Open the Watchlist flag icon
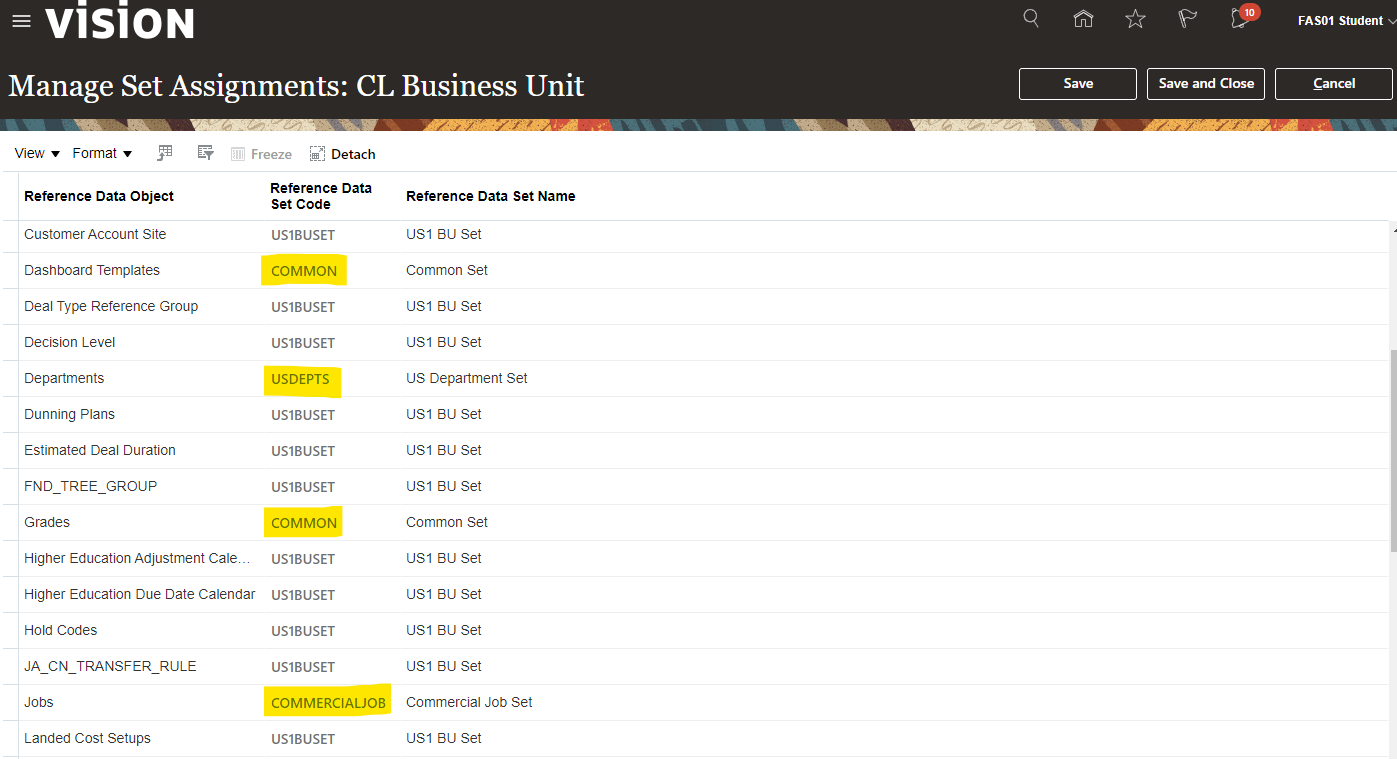The height and width of the screenshot is (759, 1397). click(x=1187, y=19)
